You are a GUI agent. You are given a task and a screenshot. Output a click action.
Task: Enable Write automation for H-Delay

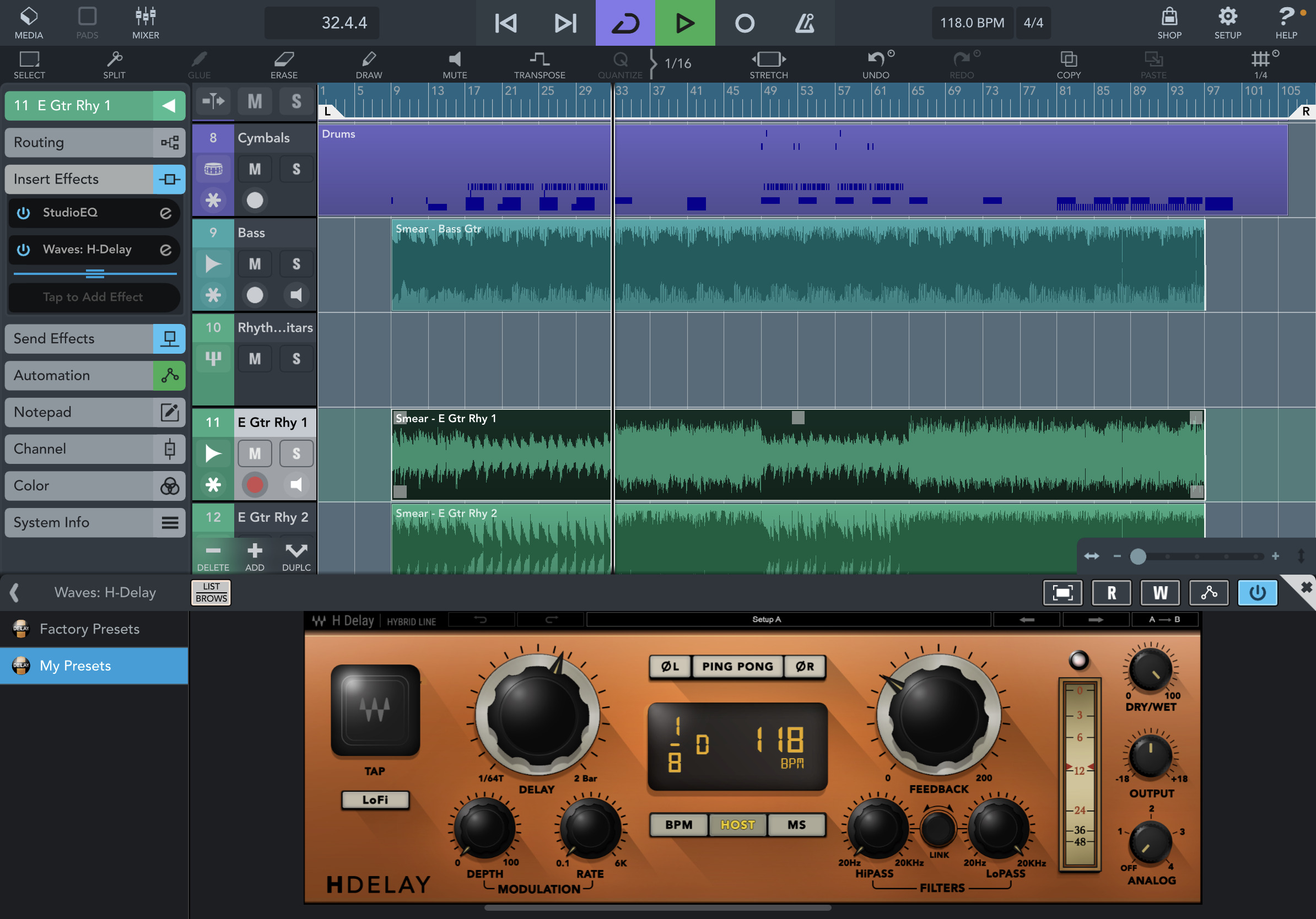(x=1160, y=592)
